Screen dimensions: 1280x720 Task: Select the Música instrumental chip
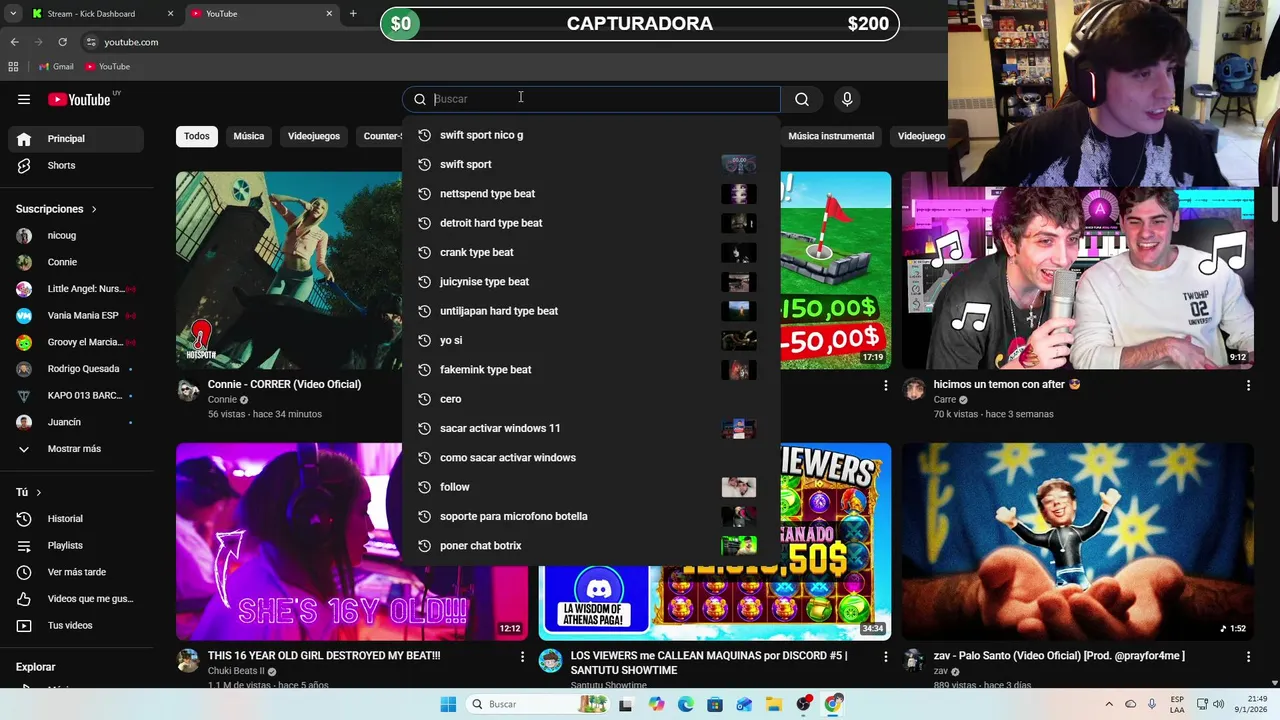831,136
